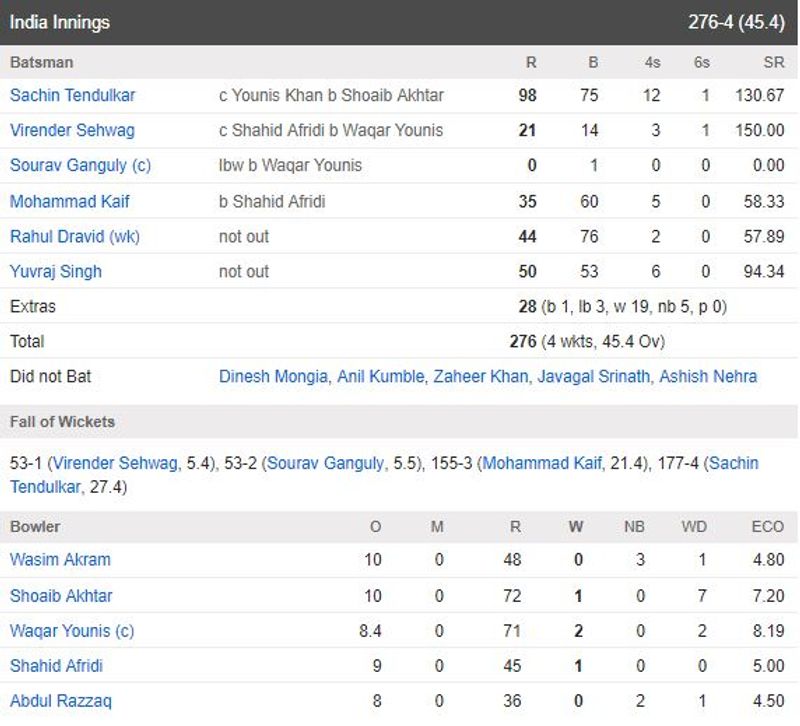Click the 276-4 (45.4) score in header
Screen dimensions: 800x726
[x=734, y=22]
